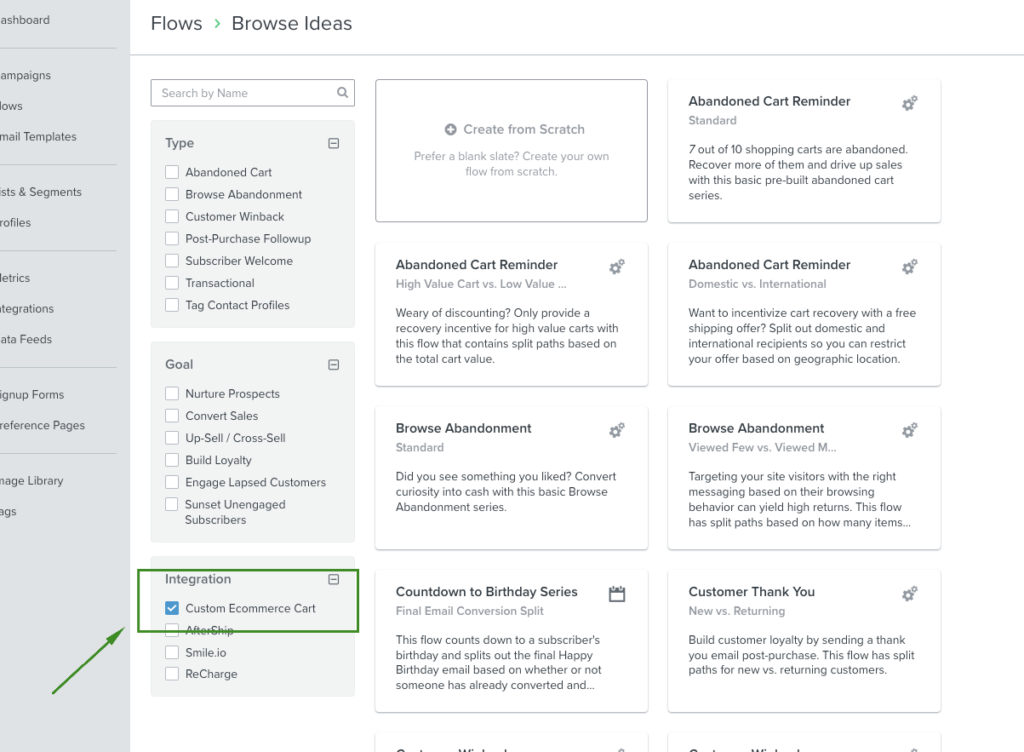Viewport: 1024px width, 752px height.
Task: Navigate to Integrations in sidebar
Action: click(27, 309)
